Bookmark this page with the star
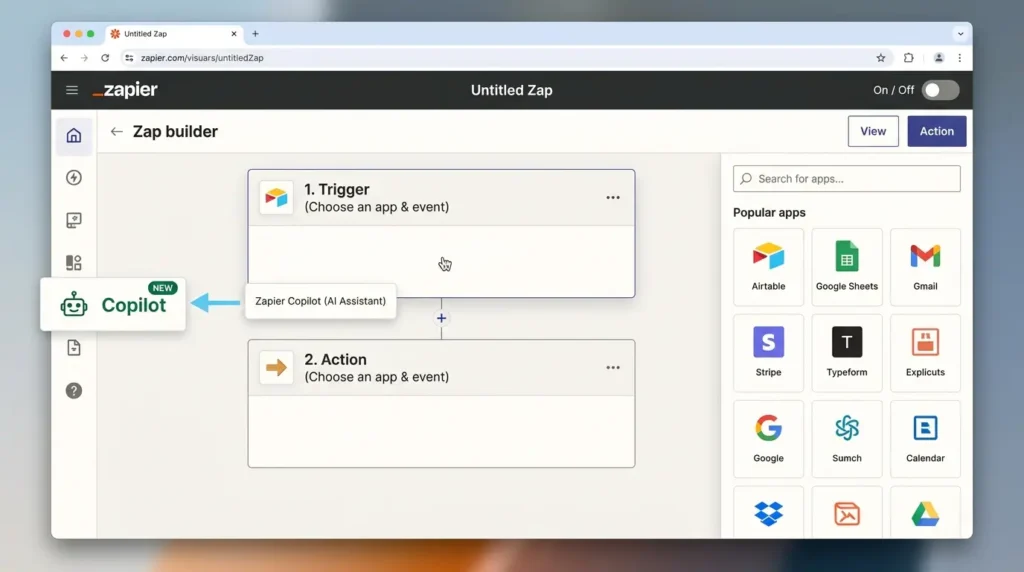Screen dimensions: 1024x572 point(880,58)
